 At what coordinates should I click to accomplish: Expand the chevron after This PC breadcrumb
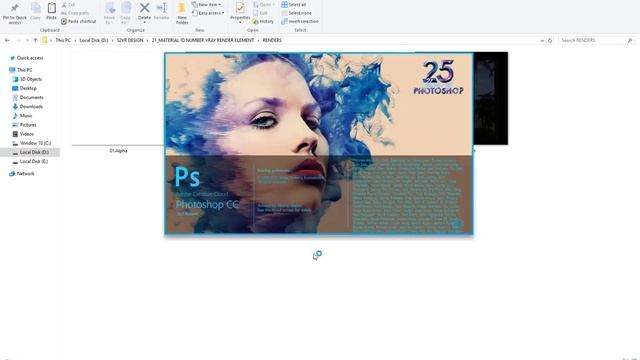coord(75,40)
